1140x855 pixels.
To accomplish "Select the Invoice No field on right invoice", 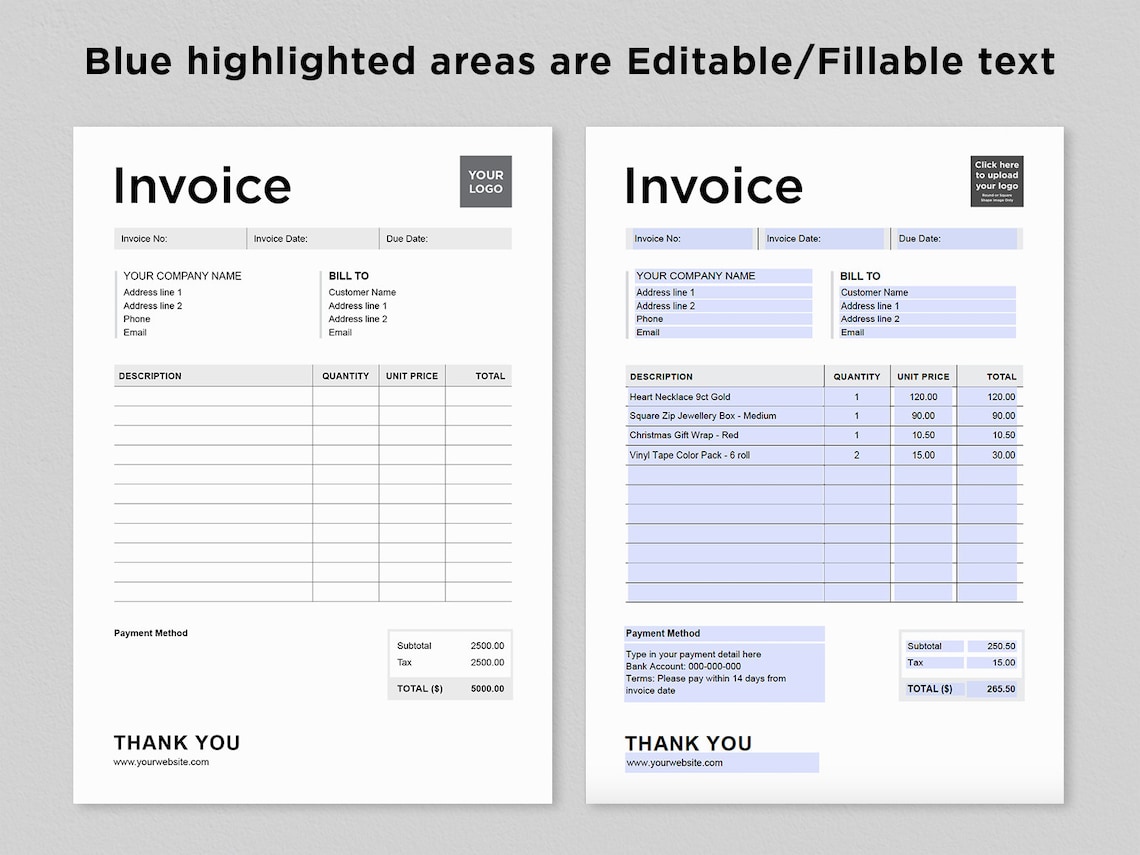I will (690, 238).
